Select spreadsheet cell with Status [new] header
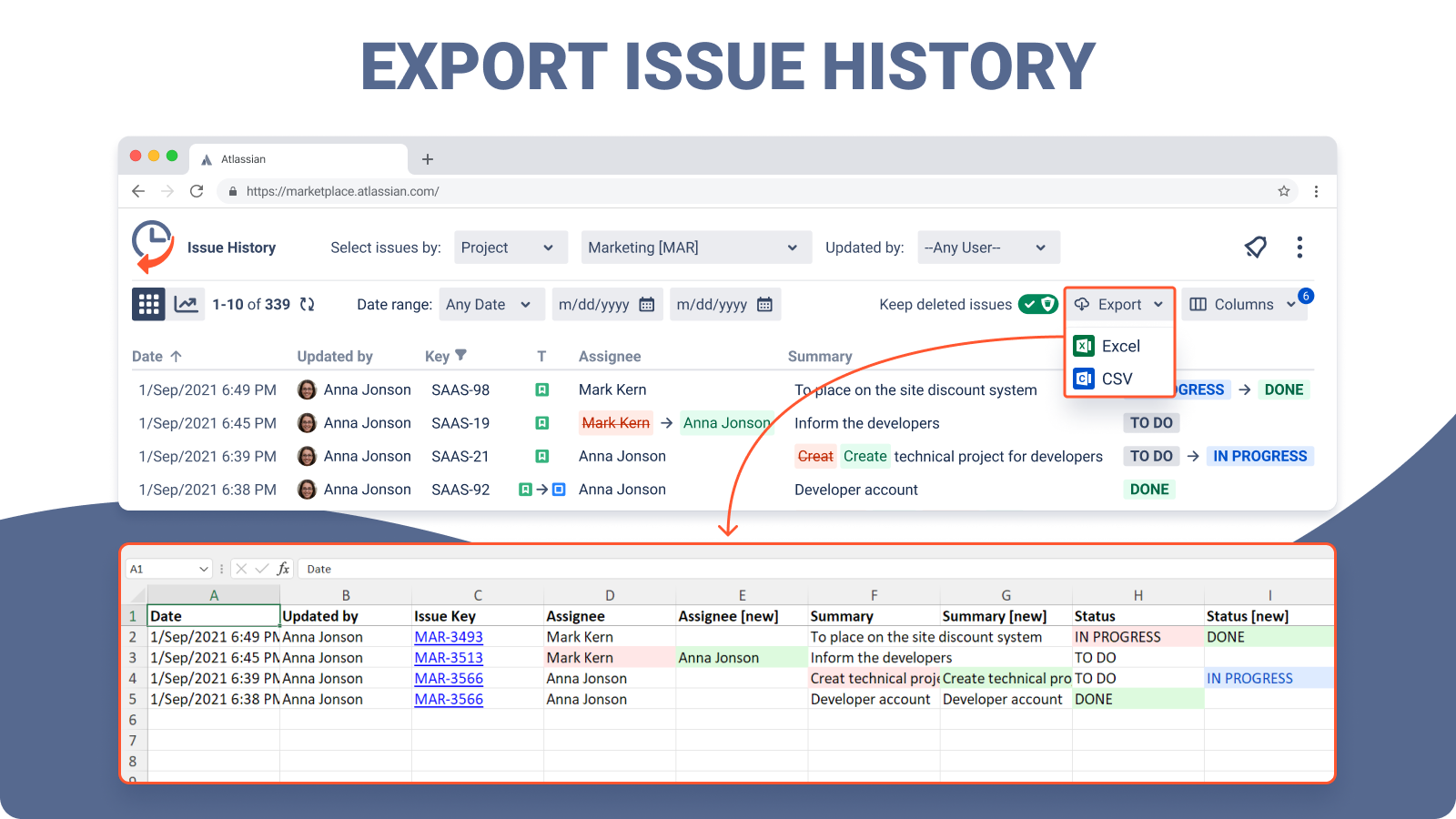The height and width of the screenshot is (819, 1456). click(1269, 616)
